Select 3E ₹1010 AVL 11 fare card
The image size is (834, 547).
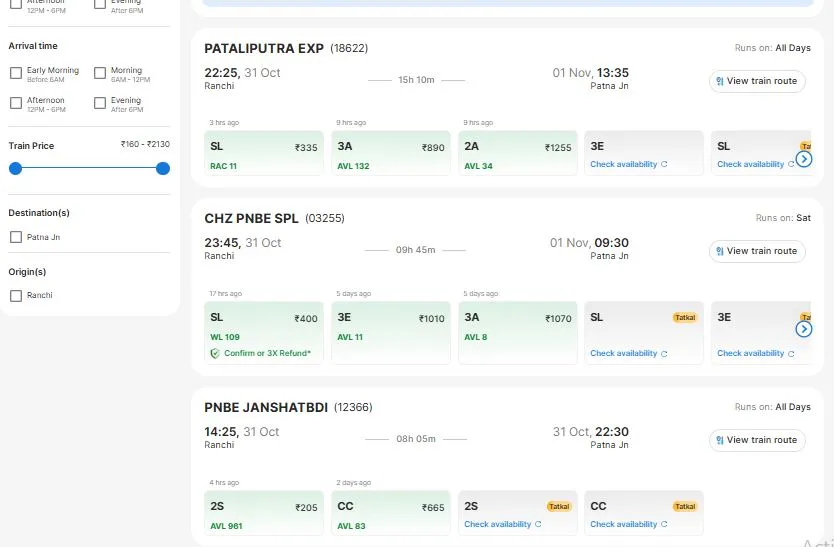pos(391,333)
